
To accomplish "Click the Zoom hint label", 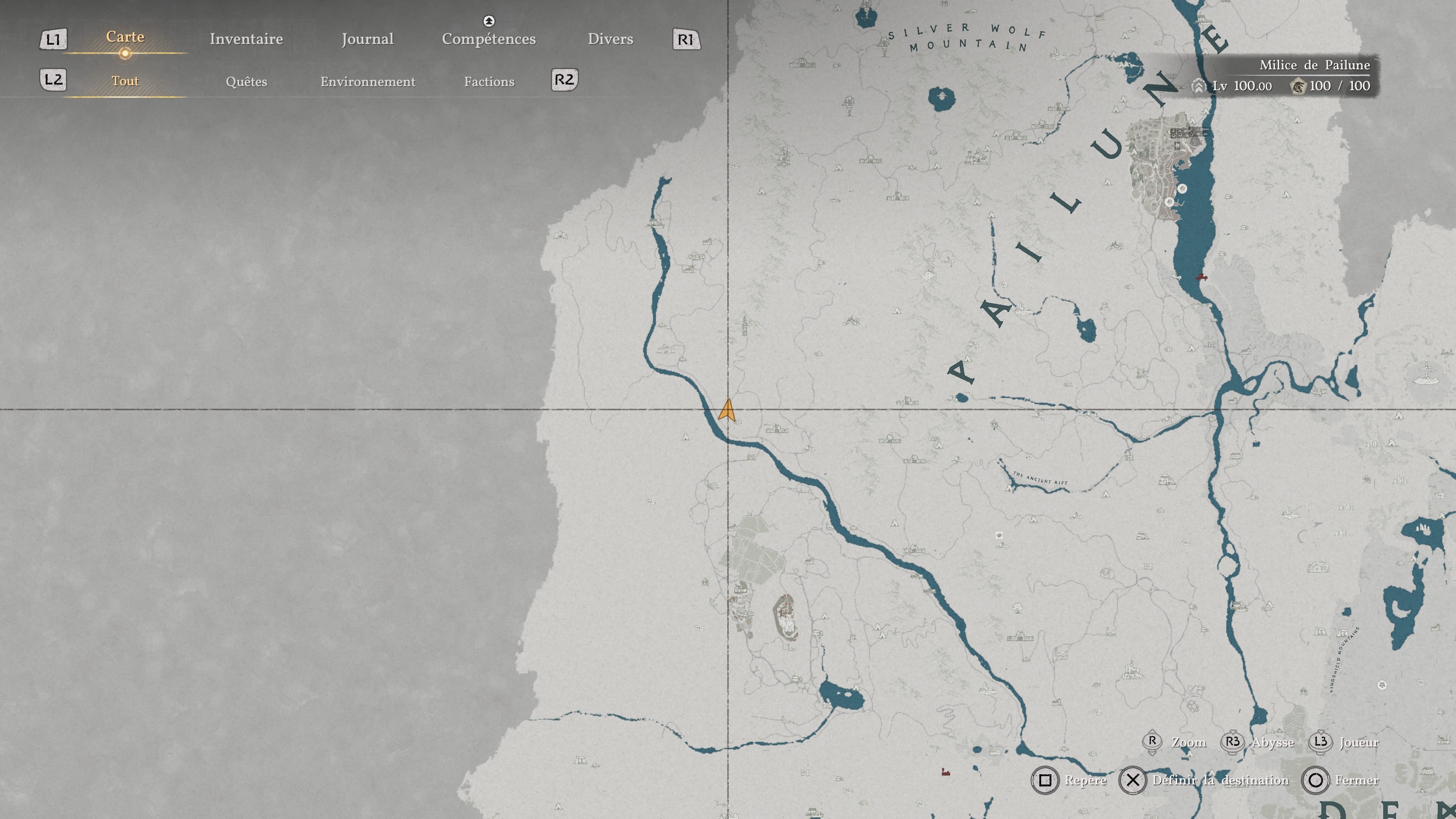I will [1189, 742].
